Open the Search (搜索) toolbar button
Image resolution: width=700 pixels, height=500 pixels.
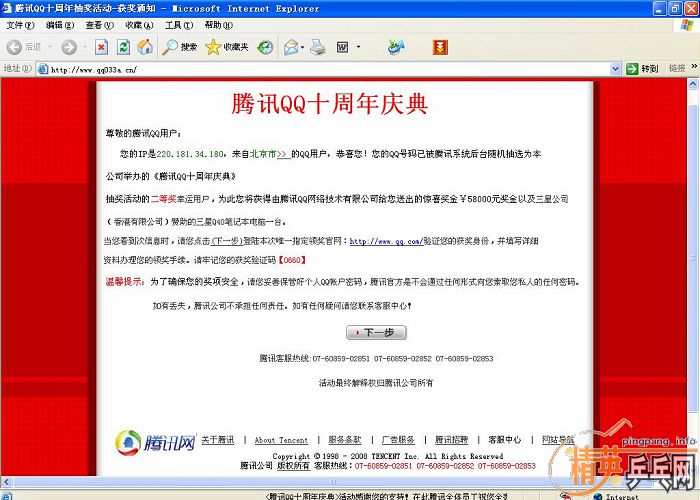click(x=179, y=47)
